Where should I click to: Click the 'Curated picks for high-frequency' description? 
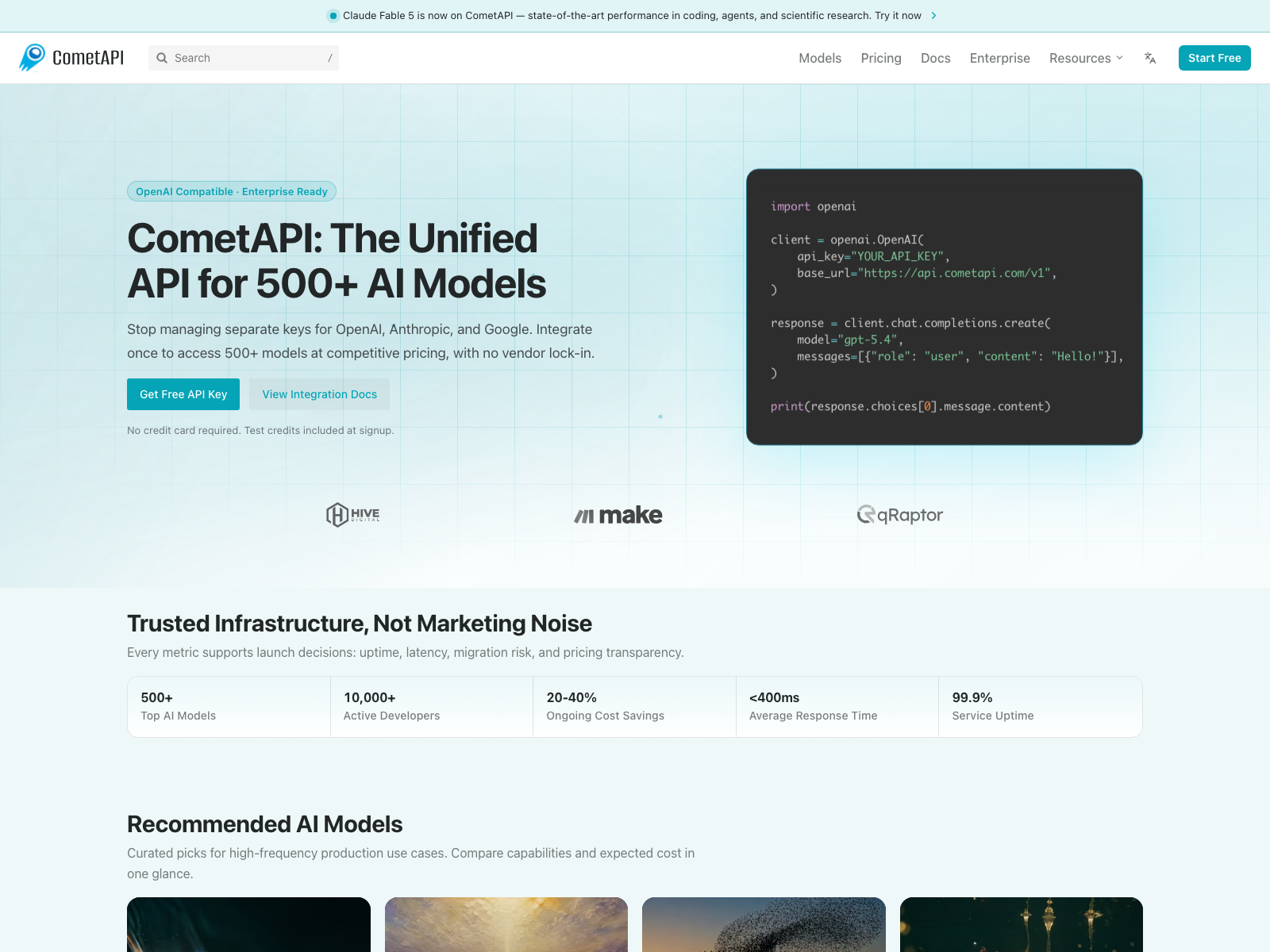pyautogui.click(x=411, y=863)
